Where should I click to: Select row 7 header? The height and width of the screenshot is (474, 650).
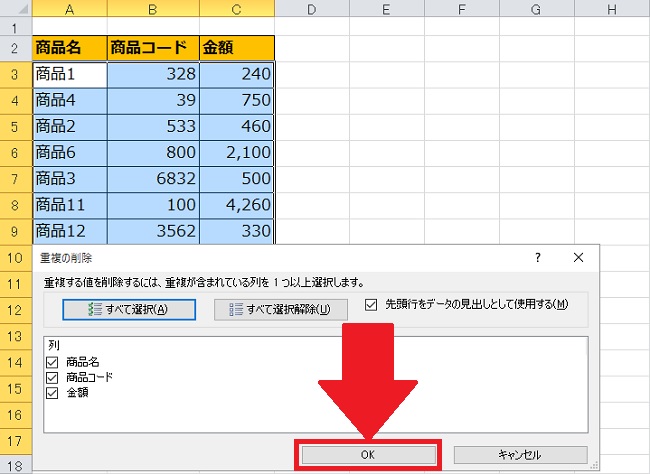coord(16,179)
